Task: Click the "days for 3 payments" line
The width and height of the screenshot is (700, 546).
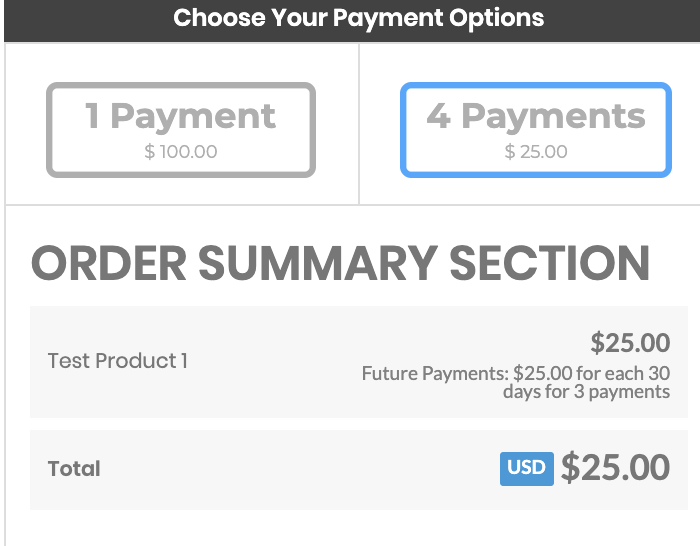Action: click(x=586, y=392)
